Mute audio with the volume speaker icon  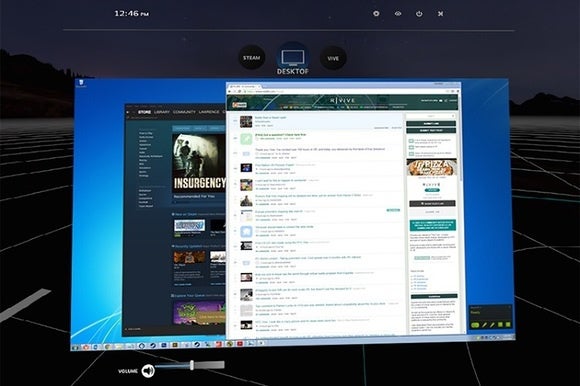click(148, 370)
